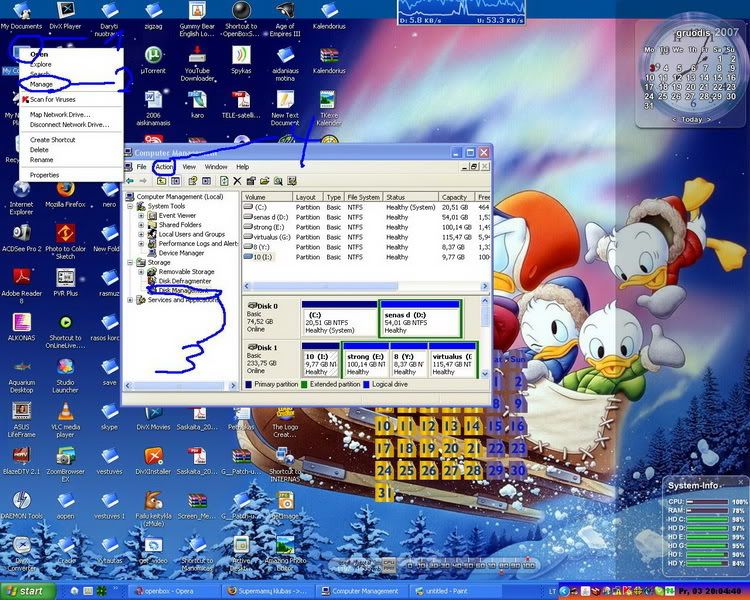Click the Forward arrow in Computer Management toolbar
750x600 pixels.
(x=143, y=181)
